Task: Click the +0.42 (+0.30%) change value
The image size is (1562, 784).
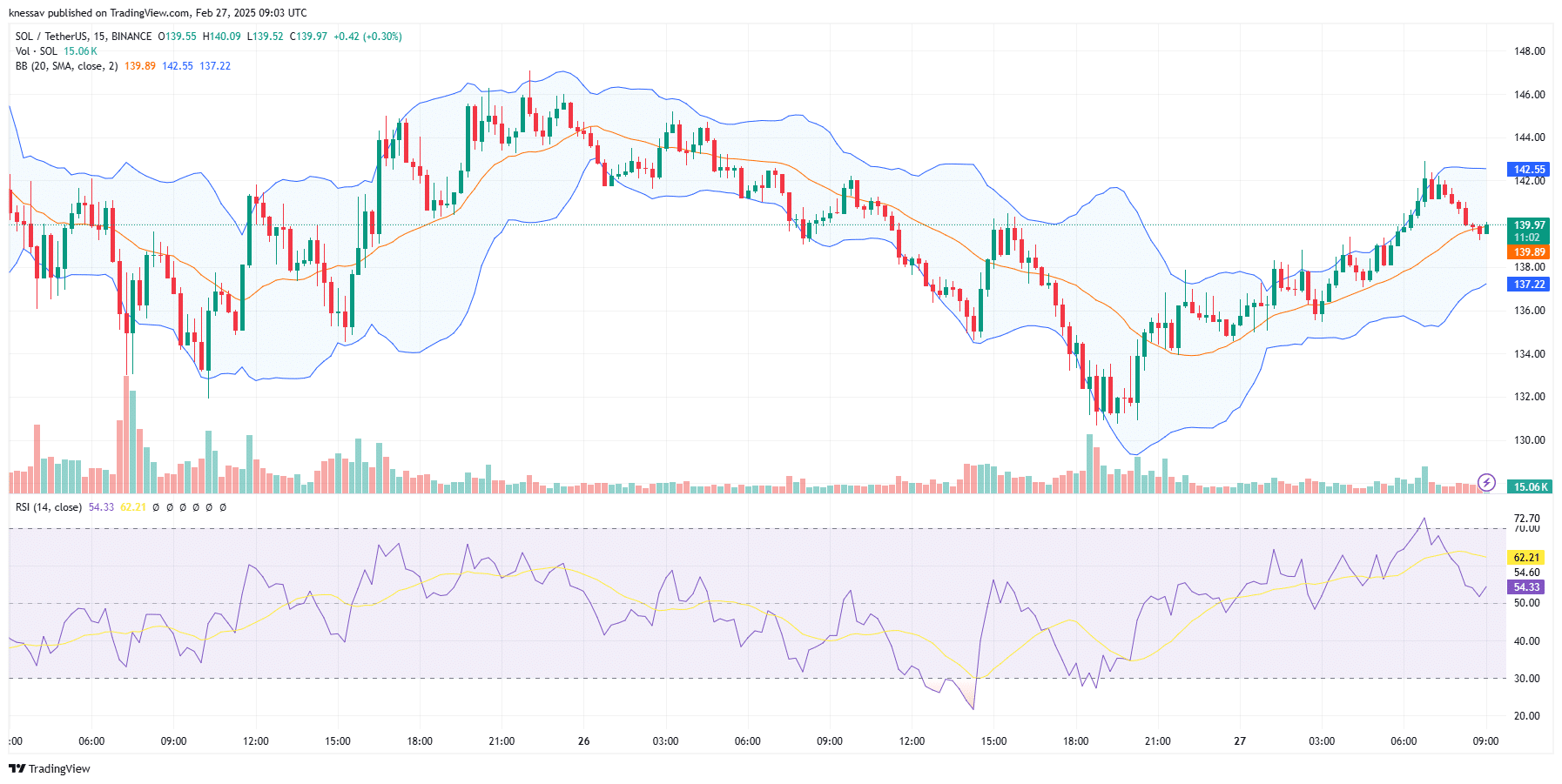Action: [x=367, y=37]
